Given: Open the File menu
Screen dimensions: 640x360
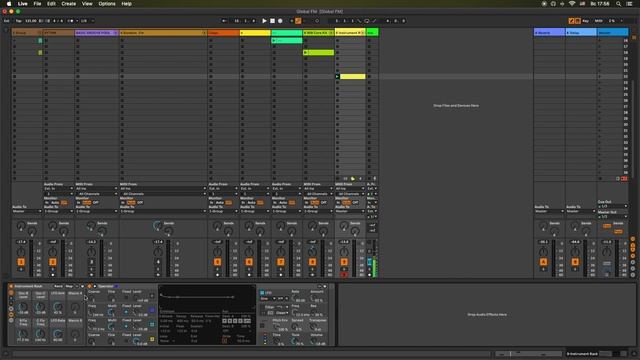Looking at the screenshot, I should [x=37, y=4].
